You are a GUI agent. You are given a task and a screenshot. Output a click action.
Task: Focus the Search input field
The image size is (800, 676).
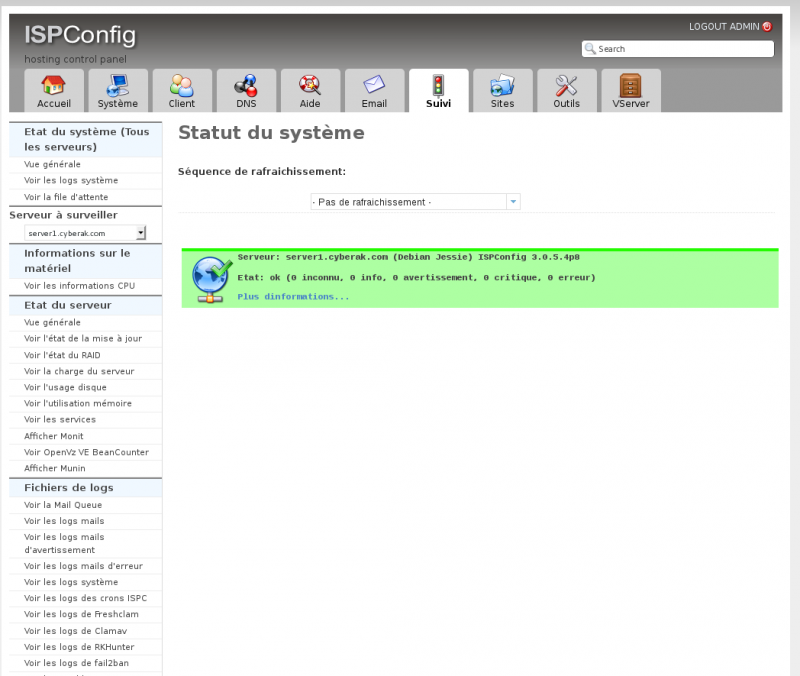(678, 49)
